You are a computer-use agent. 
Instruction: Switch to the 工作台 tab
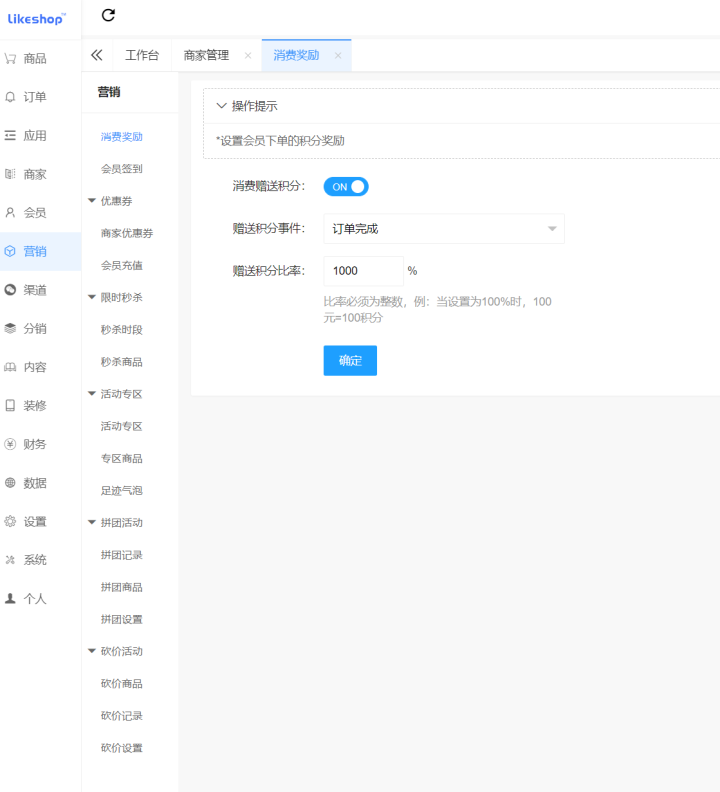click(142, 55)
